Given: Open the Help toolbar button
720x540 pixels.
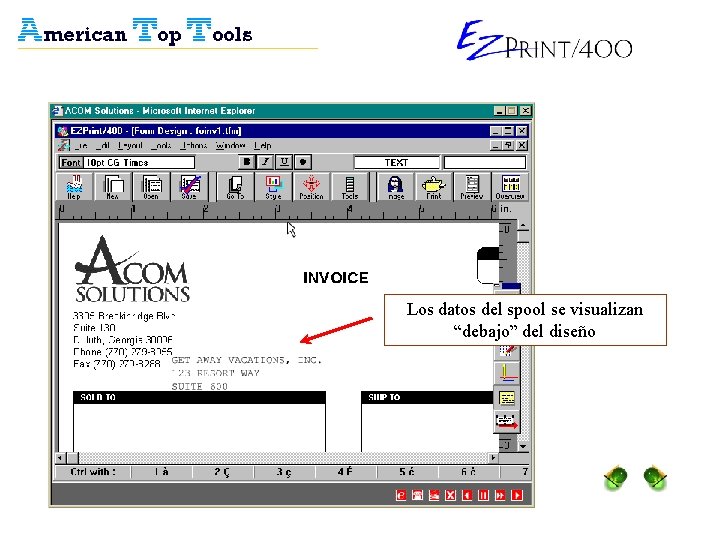Looking at the screenshot, I should click(x=74, y=187).
